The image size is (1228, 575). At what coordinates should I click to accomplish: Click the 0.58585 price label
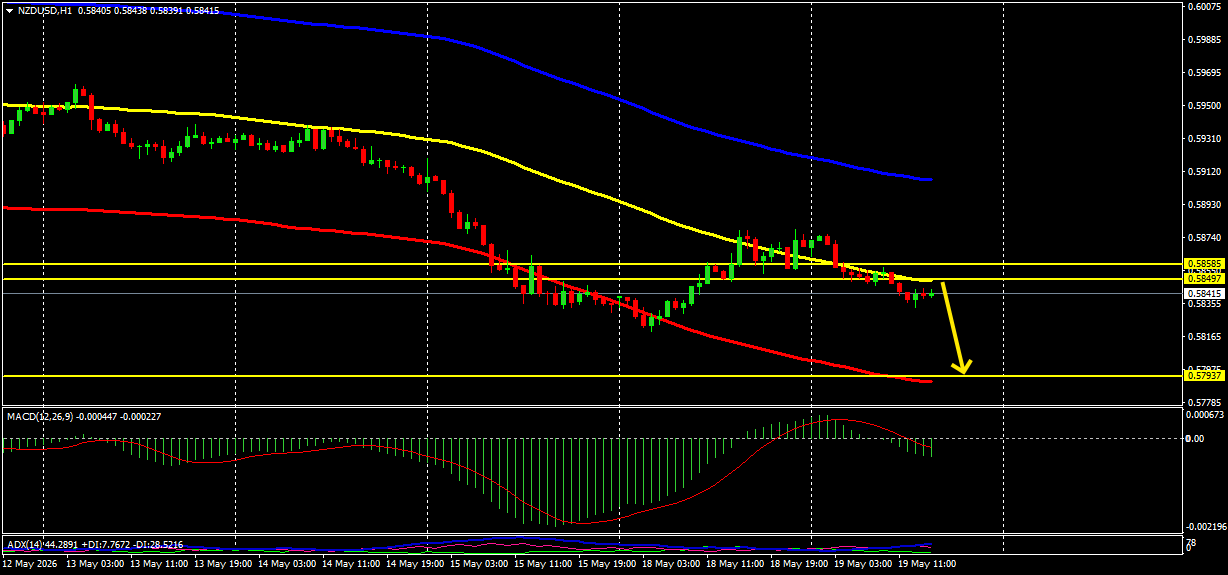point(1204,264)
